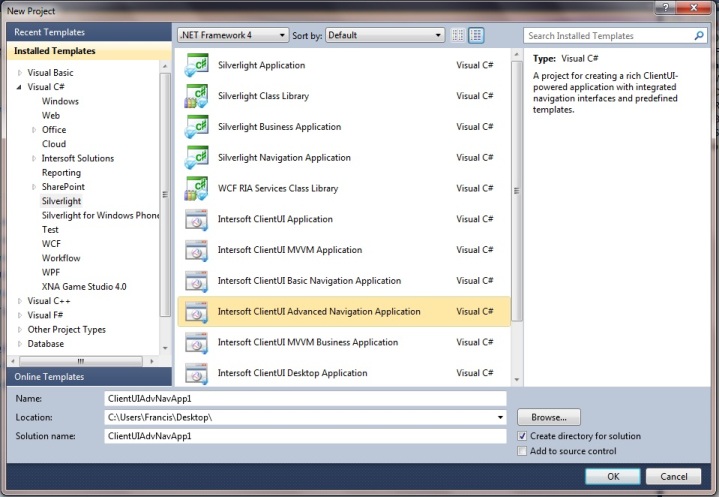This screenshot has width=719, height=497.
Task: Select Windows under Visual C#
Action: (x=60, y=101)
